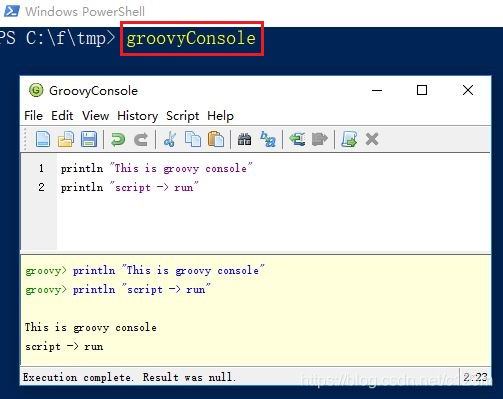Click the green Undo arrow icon
The image size is (503, 399).
[x=118, y=139]
